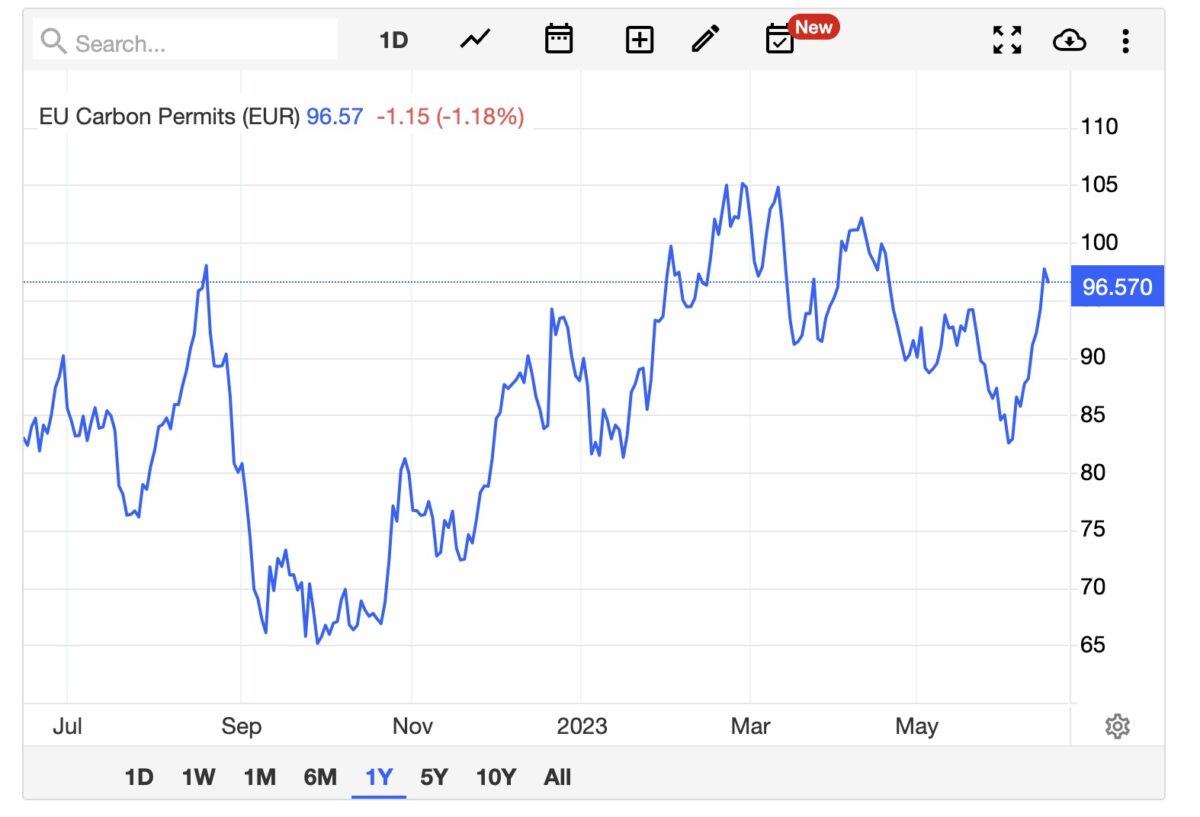Screen dimensions: 1200x817
Task: Click the Jul date axis label
Action: pyautogui.click(x=67, y=726)
